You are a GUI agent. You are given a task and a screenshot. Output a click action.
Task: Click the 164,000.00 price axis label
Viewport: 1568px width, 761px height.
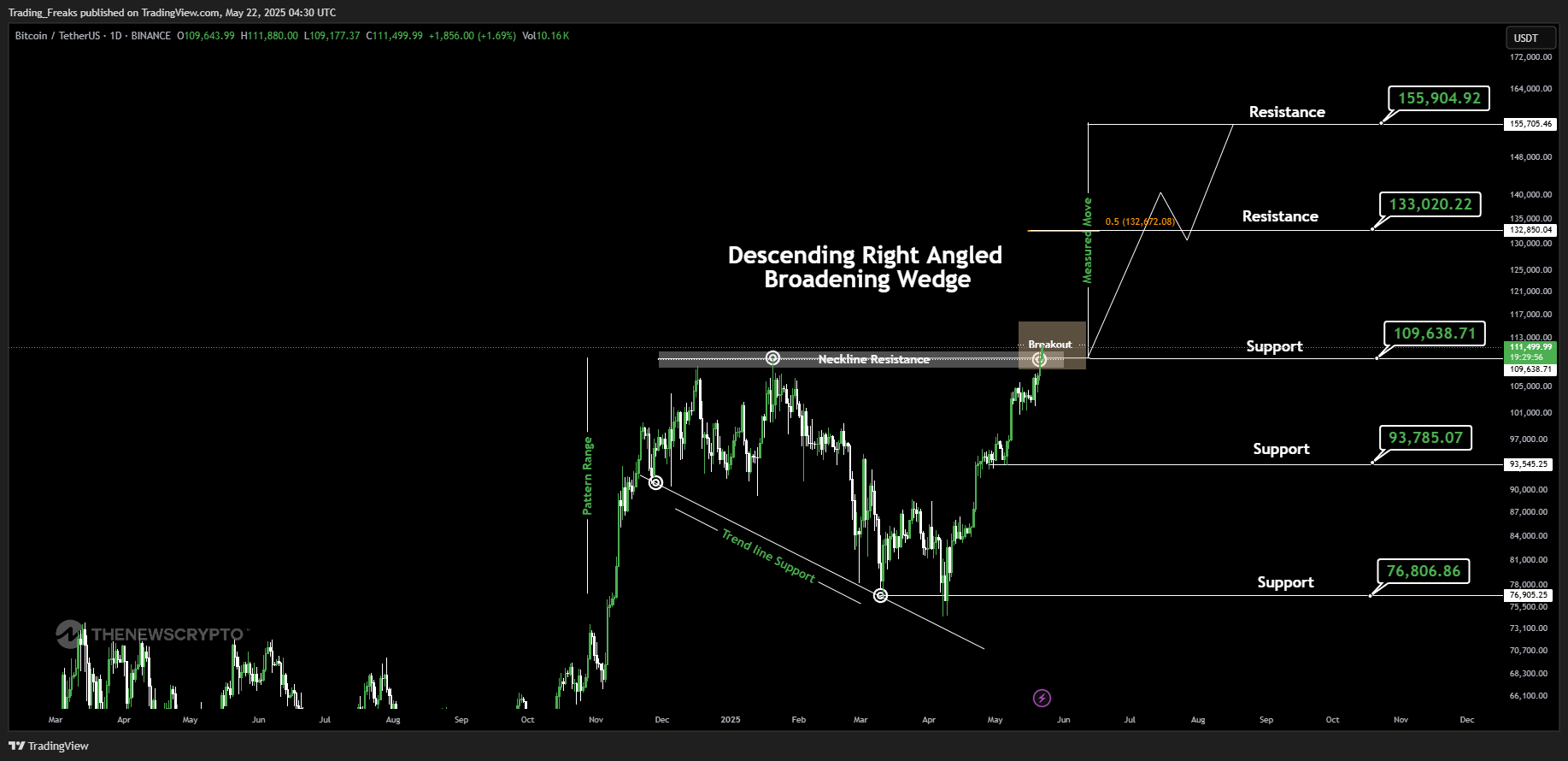click(x=1530, y=89)
